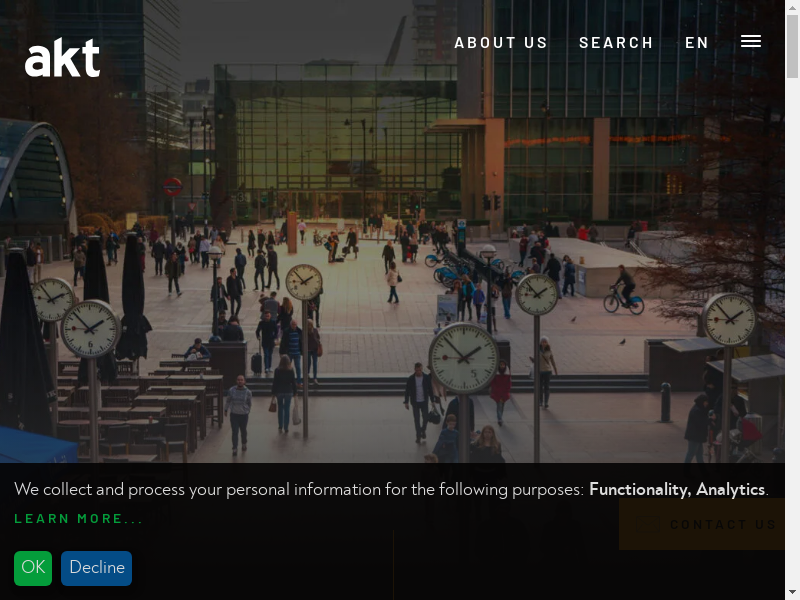Screen dimensions: 800x600
Task: Open the LEARN MORE... link
Action: [x=79, y=519]
